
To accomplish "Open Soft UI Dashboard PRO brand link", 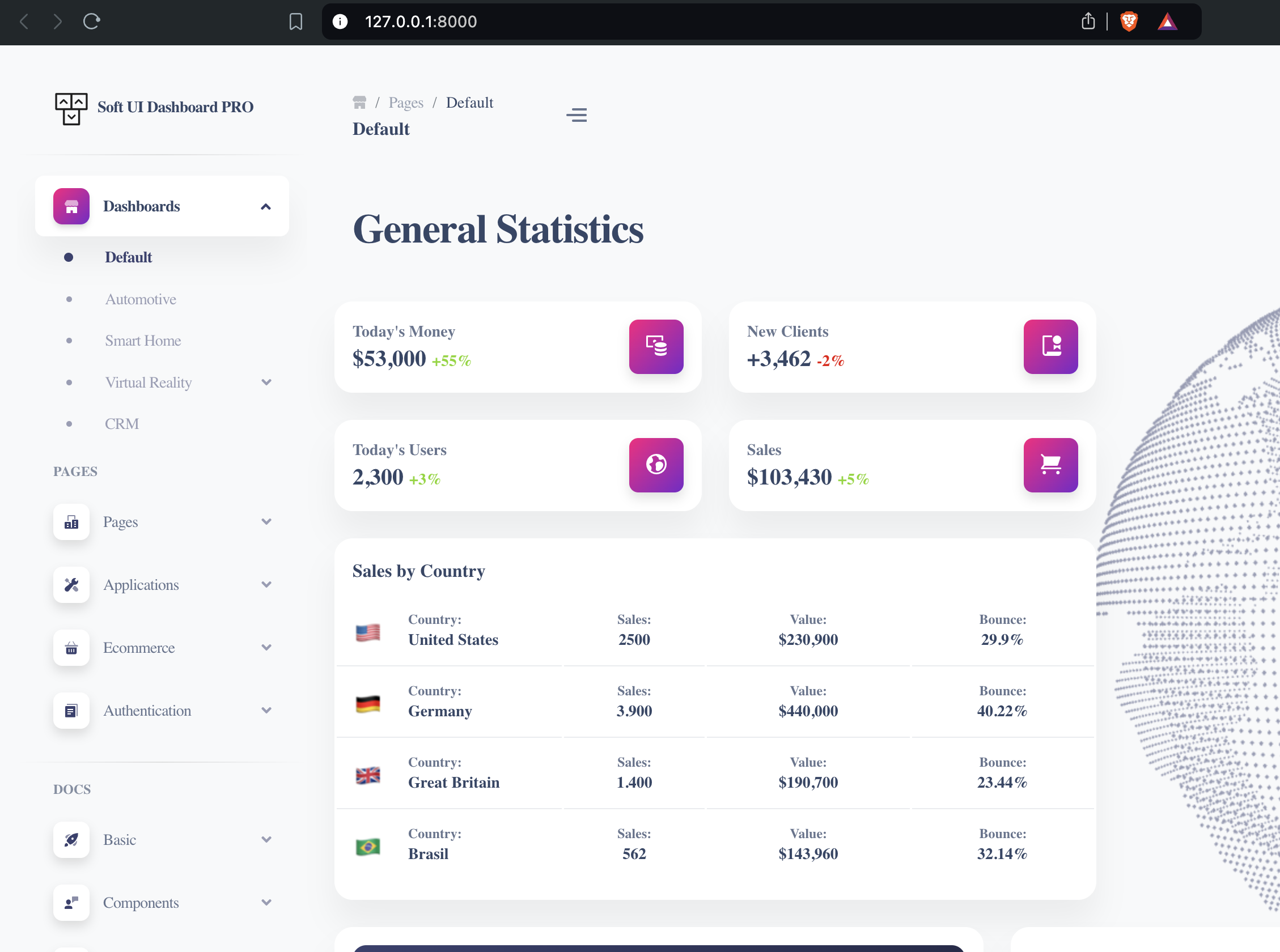I will pyautogui.click(x=175, y=107).
